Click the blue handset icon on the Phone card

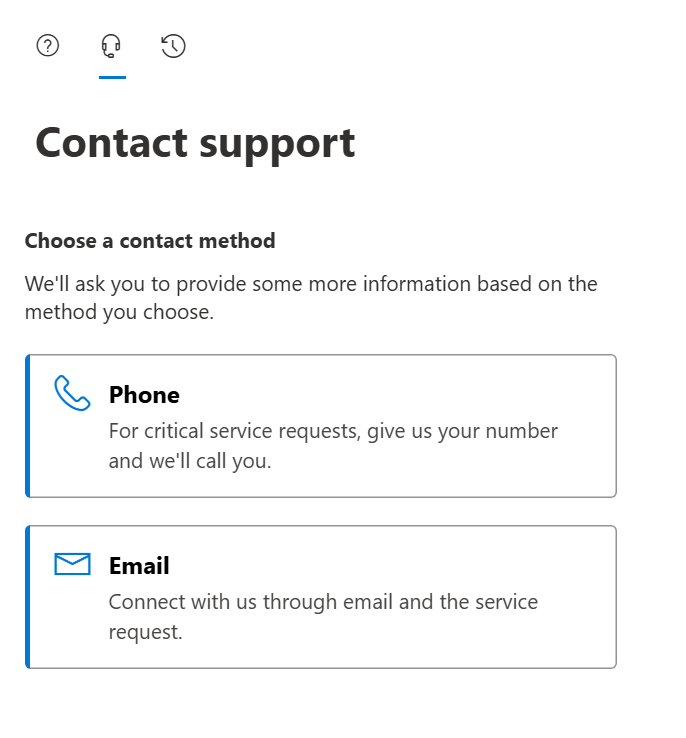click(72, 393)
